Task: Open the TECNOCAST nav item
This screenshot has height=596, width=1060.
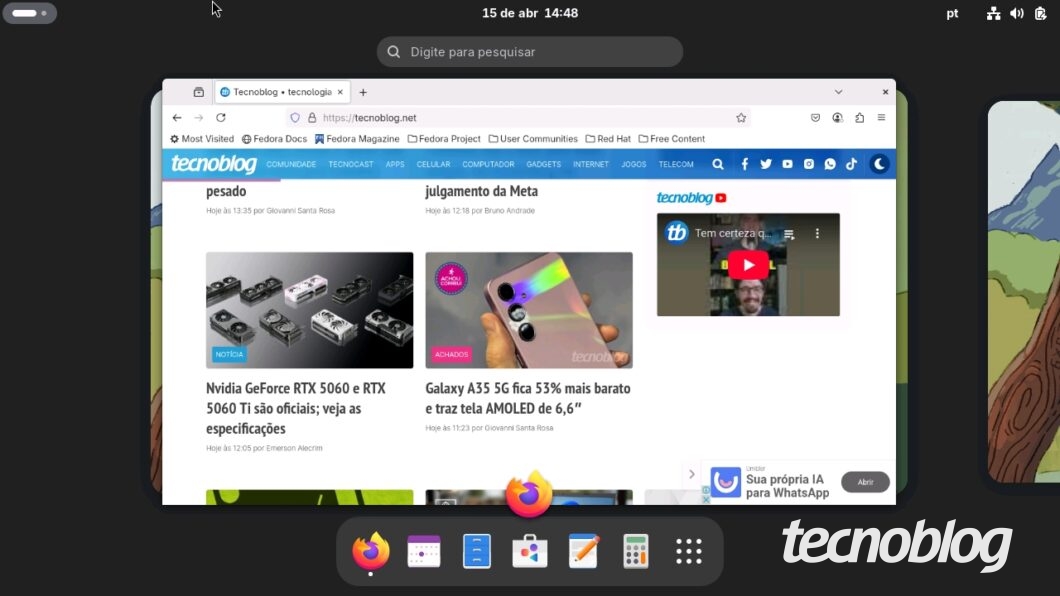Action: (x=351, y=164)
